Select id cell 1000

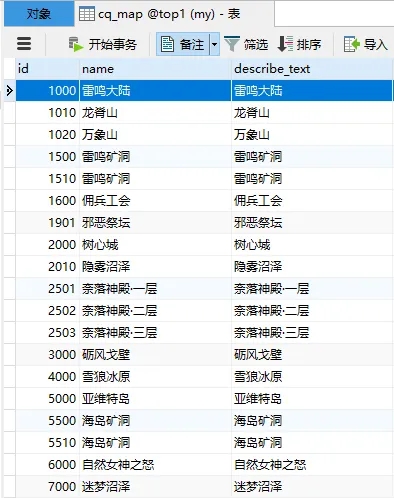point(47,90)
